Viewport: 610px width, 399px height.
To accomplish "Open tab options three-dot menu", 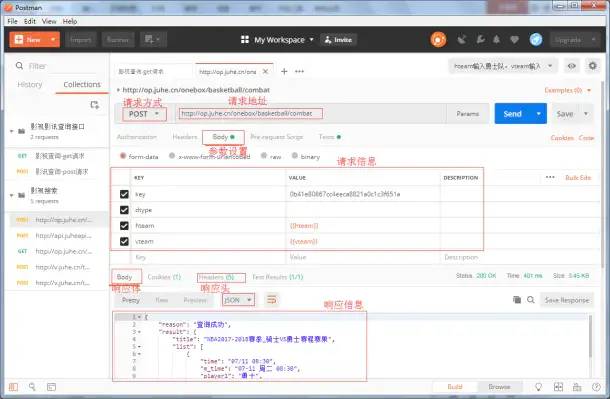I will coord(299,71).
